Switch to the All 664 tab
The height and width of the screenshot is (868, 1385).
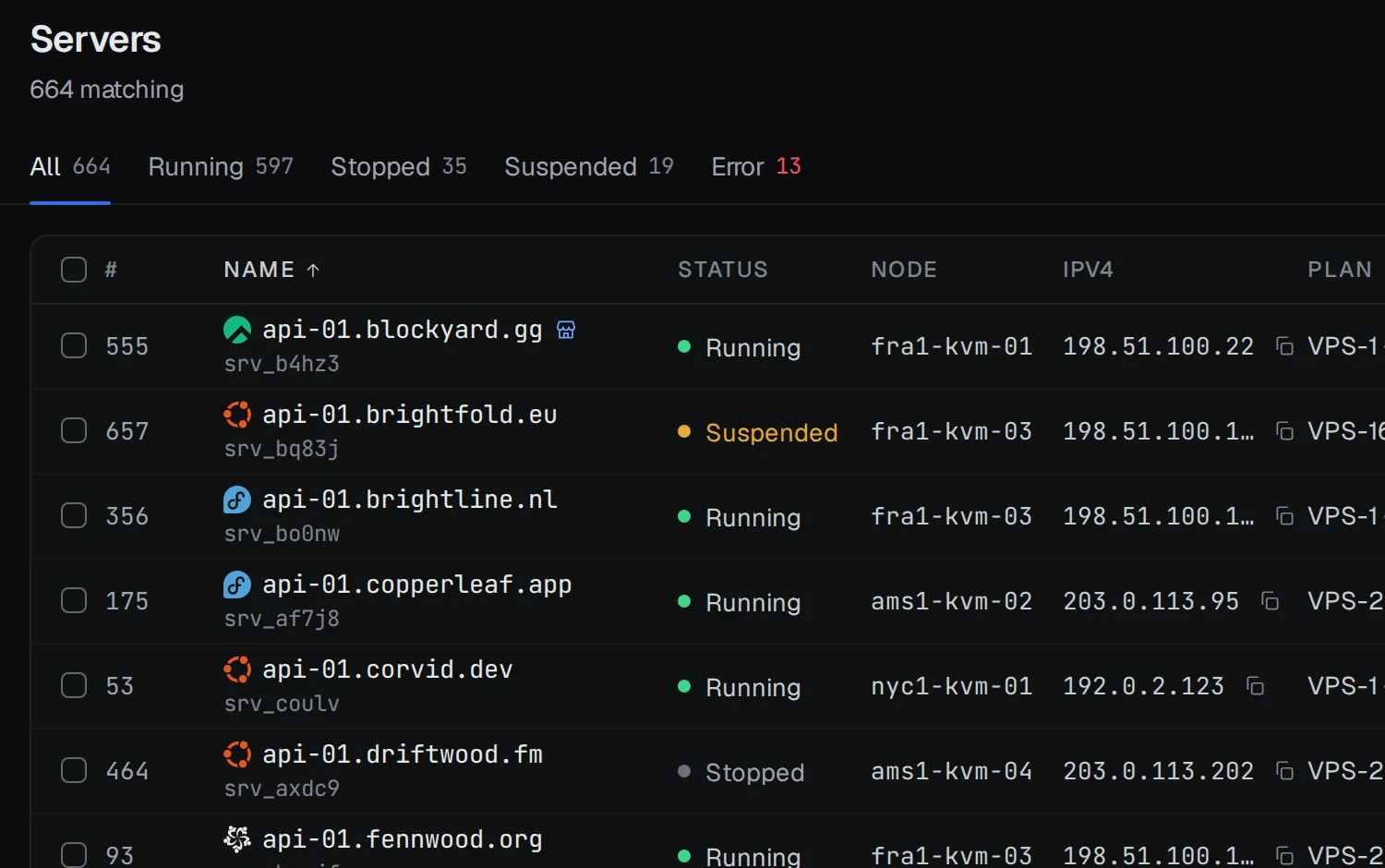pos(70,167)
